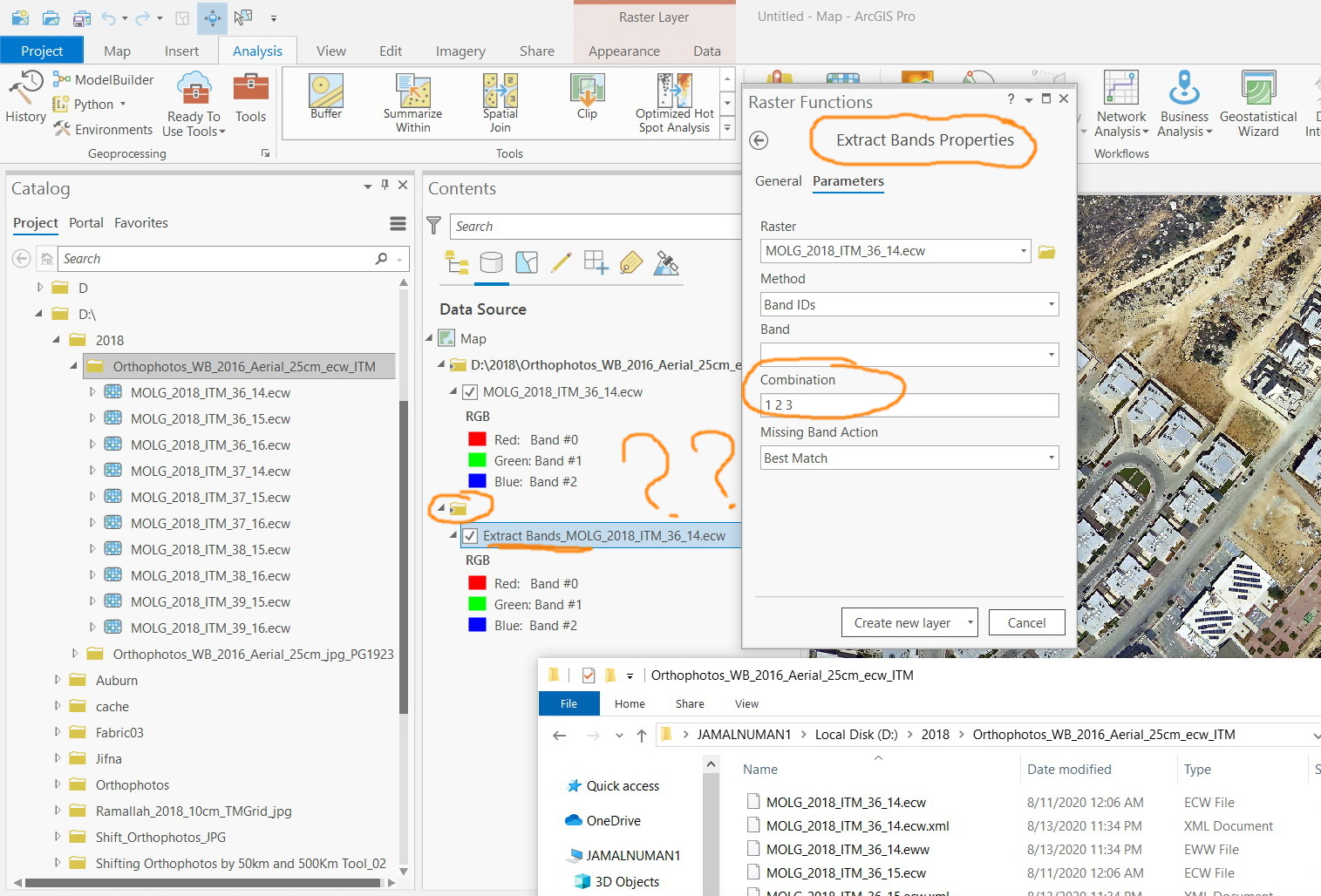Open the Method dropdown

(x=1051, y=304)
